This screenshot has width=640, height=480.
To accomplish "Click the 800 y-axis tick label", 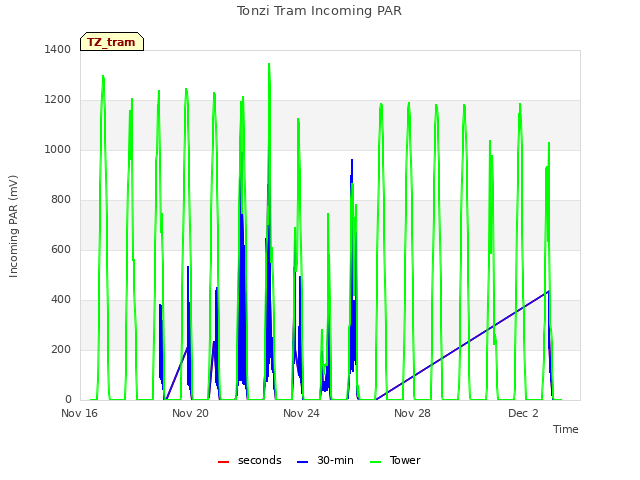I will [61, 200].
